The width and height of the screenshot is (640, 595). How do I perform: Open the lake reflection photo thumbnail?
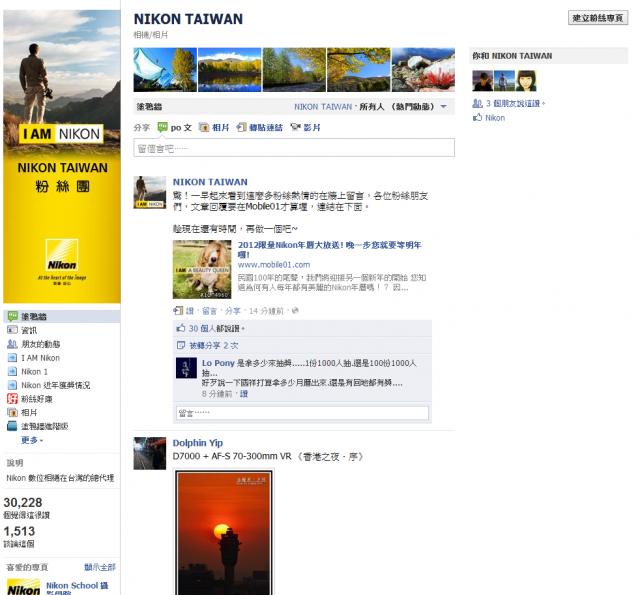pyautogui.click(x=229, y=69)
